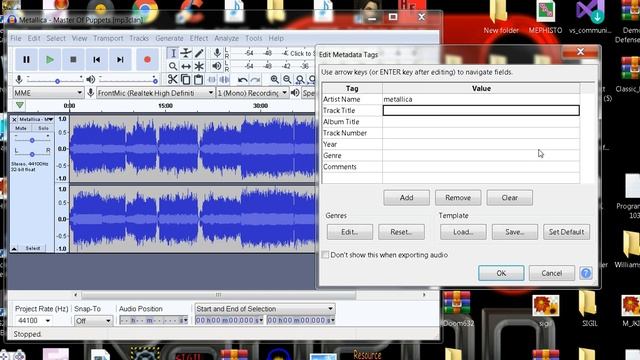Collapse the track with the bottom arrow

pyautogui.click(x=14, y=248)
